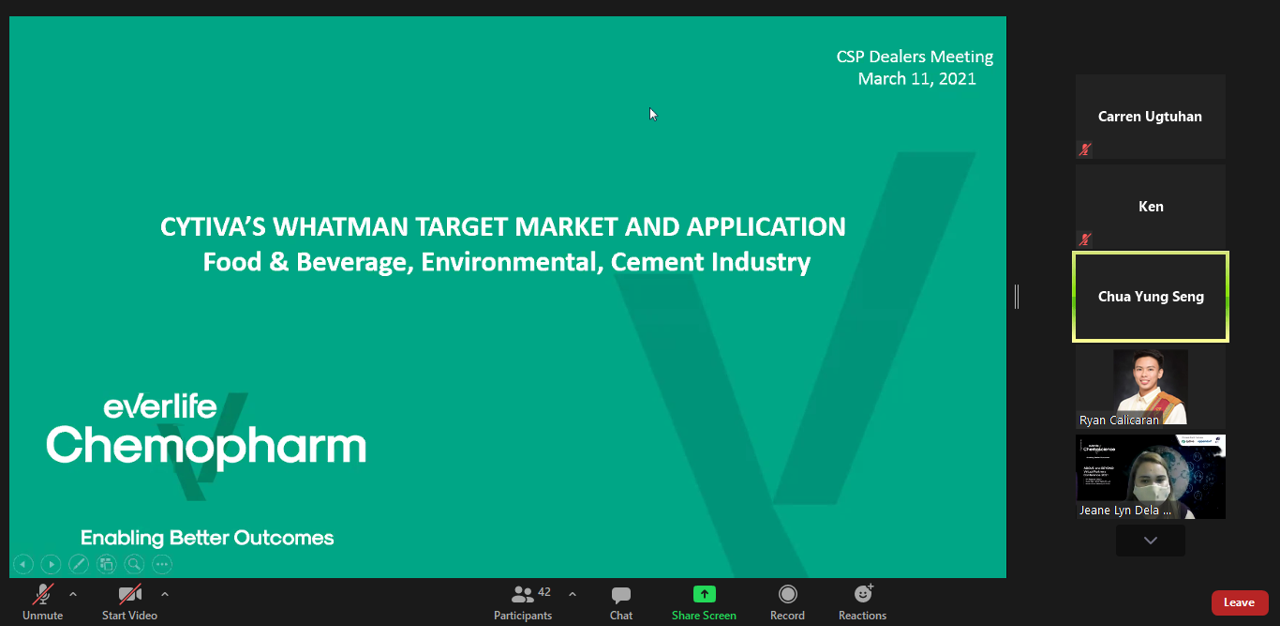Open see-all-slides grid icon
1280x626 pixels.
[x=107, y=564]
